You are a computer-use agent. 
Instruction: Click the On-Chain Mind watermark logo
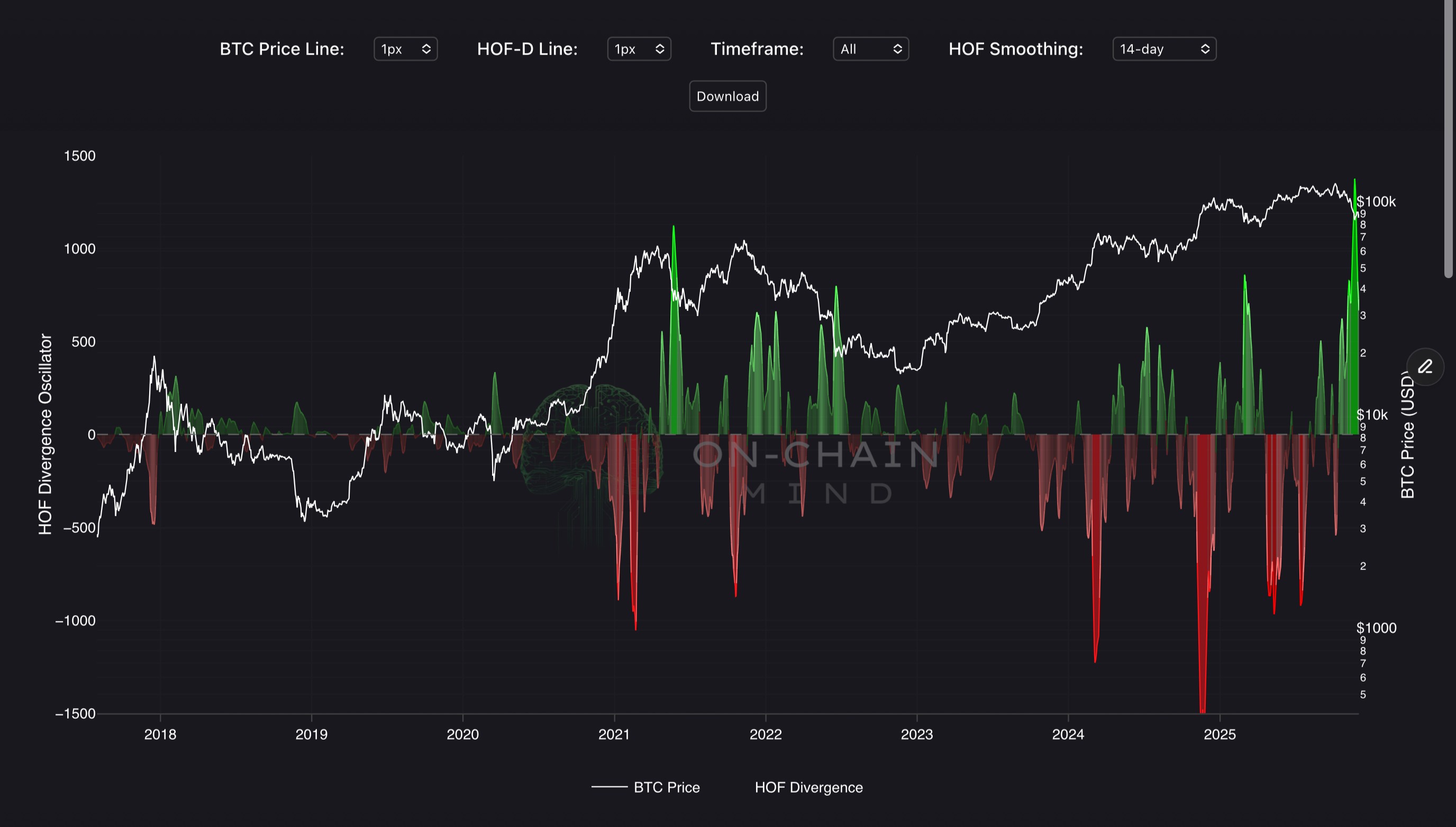(591, 443)
